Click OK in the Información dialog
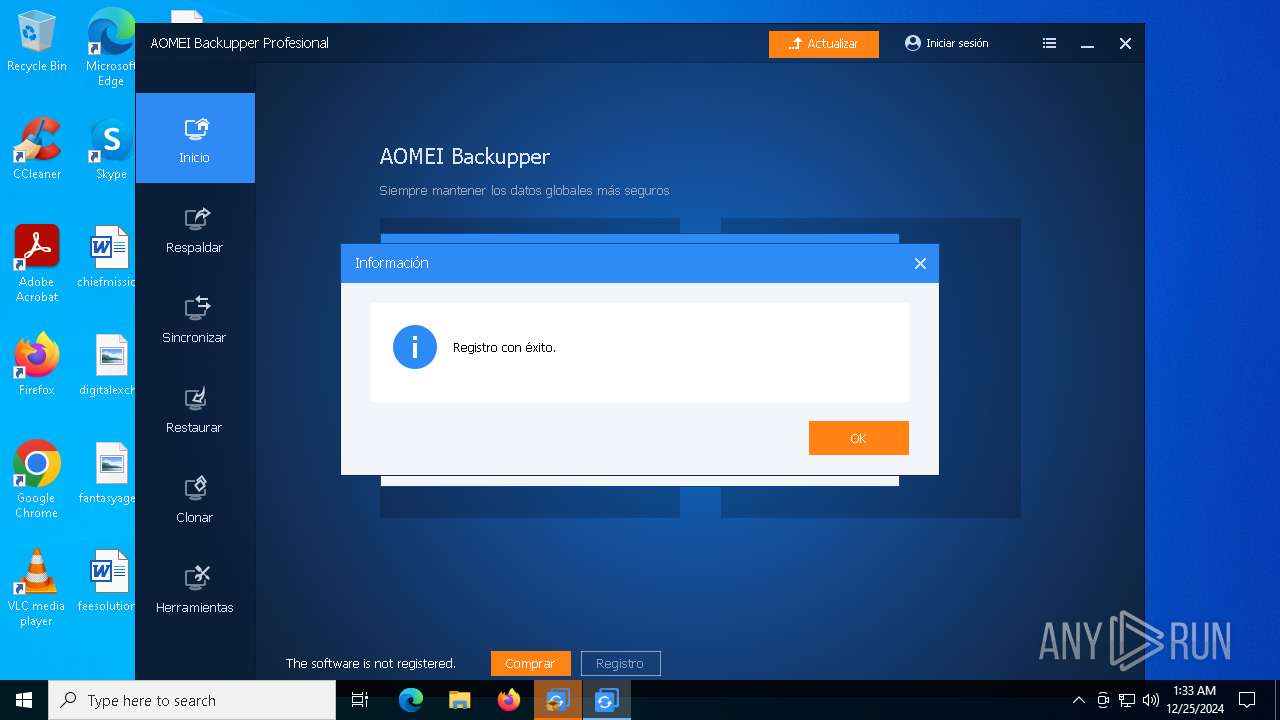This screenshot has height=720, width=1280. pyautogui.click(x=858, y=438)
